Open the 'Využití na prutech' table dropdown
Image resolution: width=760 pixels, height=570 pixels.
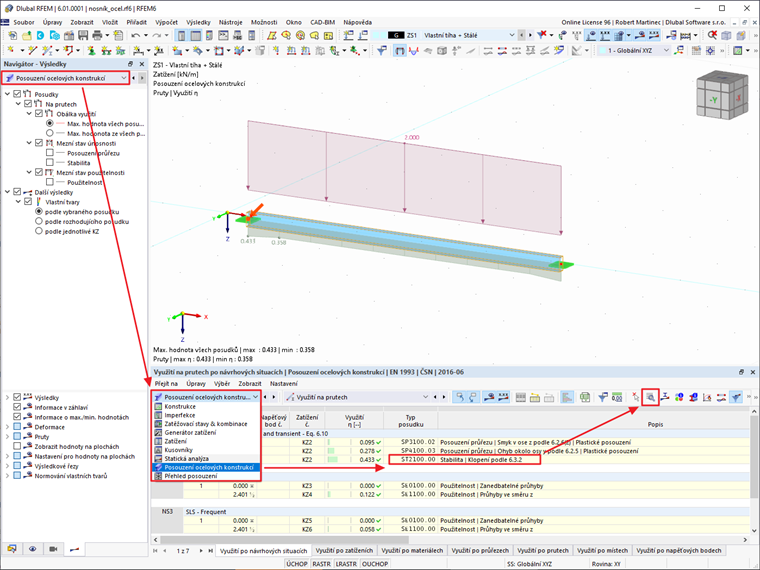point(426,397)
